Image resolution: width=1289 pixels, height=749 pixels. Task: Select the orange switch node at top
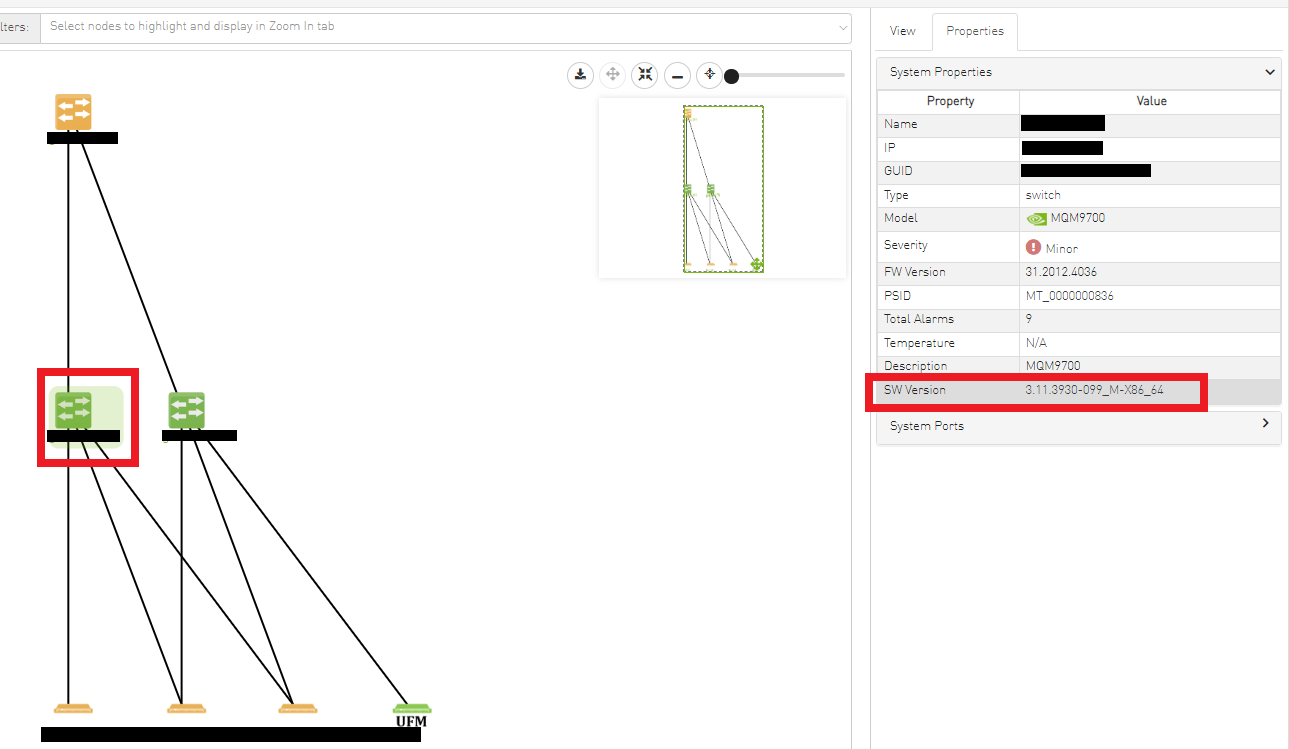(73, 112)
